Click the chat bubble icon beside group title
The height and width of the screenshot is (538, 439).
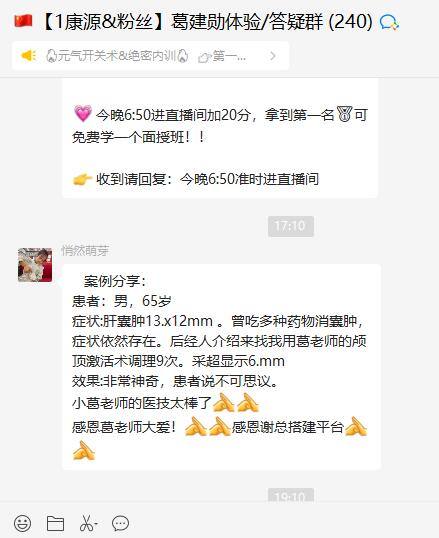click(389, 23)
